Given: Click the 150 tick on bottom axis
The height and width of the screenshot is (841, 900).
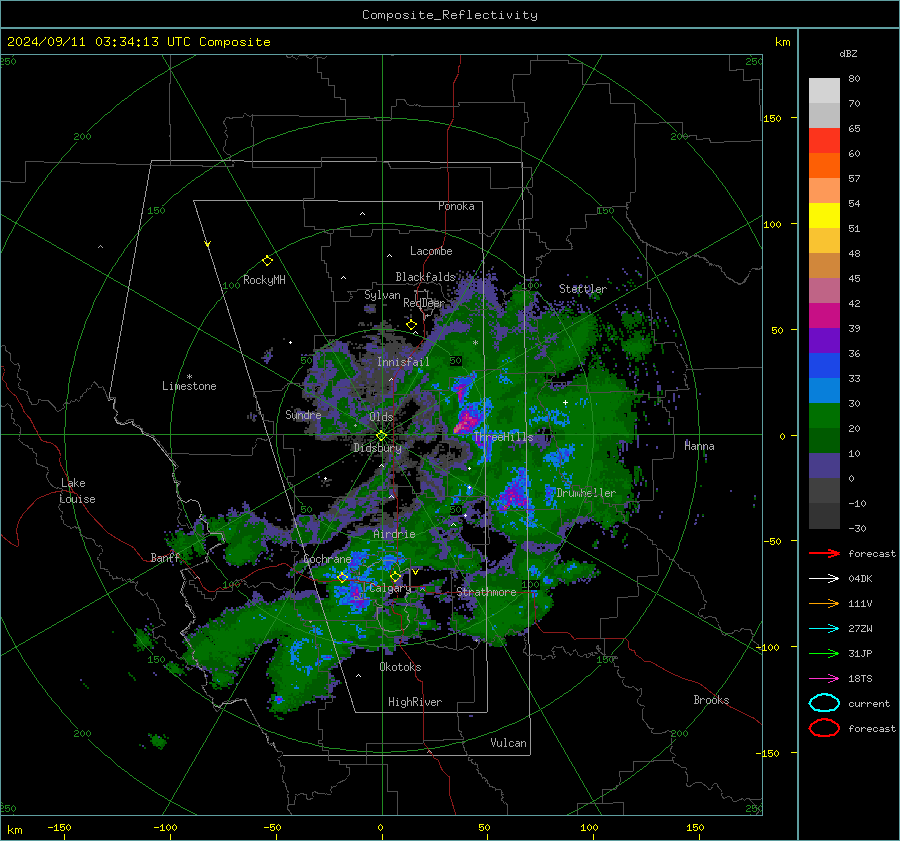Looking at the screenshot, I should pos(695,827).
